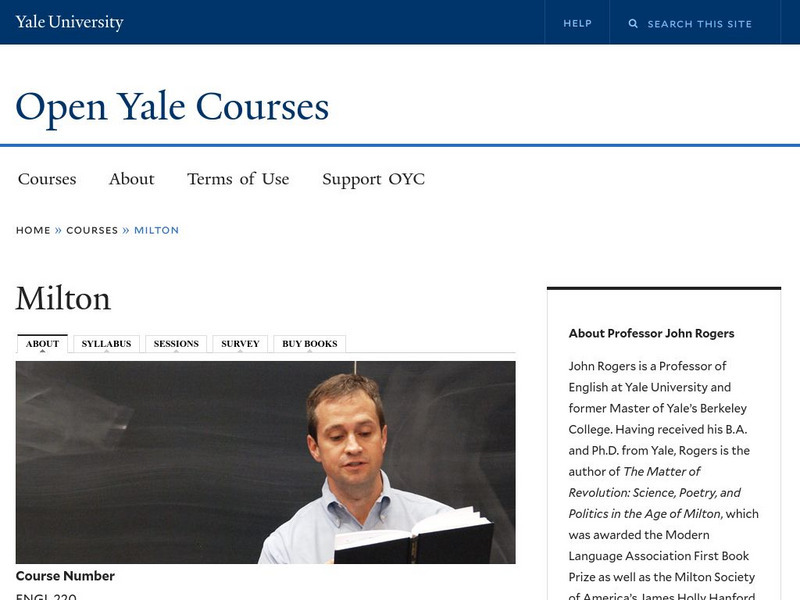
Task: Click the Milton breadcrumb item
Action: point(156,230)
